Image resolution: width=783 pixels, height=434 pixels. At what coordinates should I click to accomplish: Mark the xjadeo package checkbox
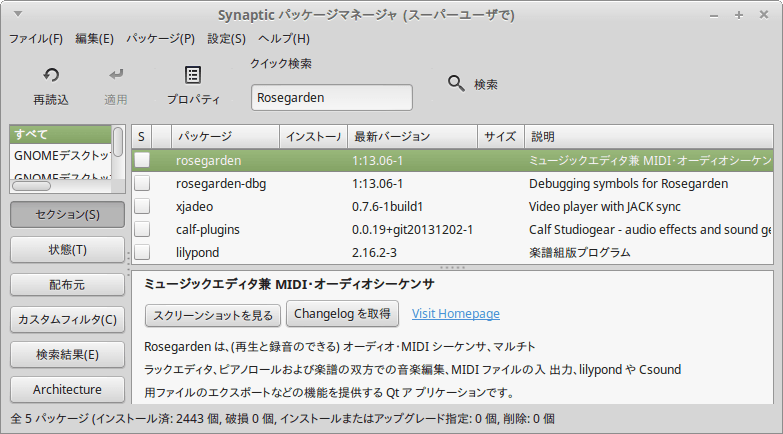click(142, 206)
